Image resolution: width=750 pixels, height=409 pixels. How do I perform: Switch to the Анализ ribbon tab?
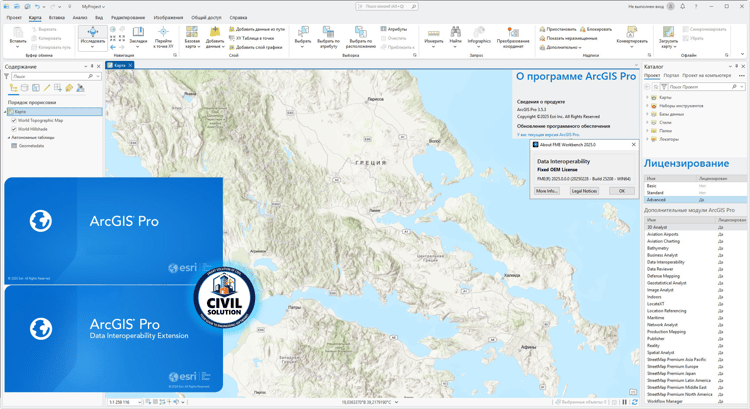pyautogui.click(x=80, y=18)
